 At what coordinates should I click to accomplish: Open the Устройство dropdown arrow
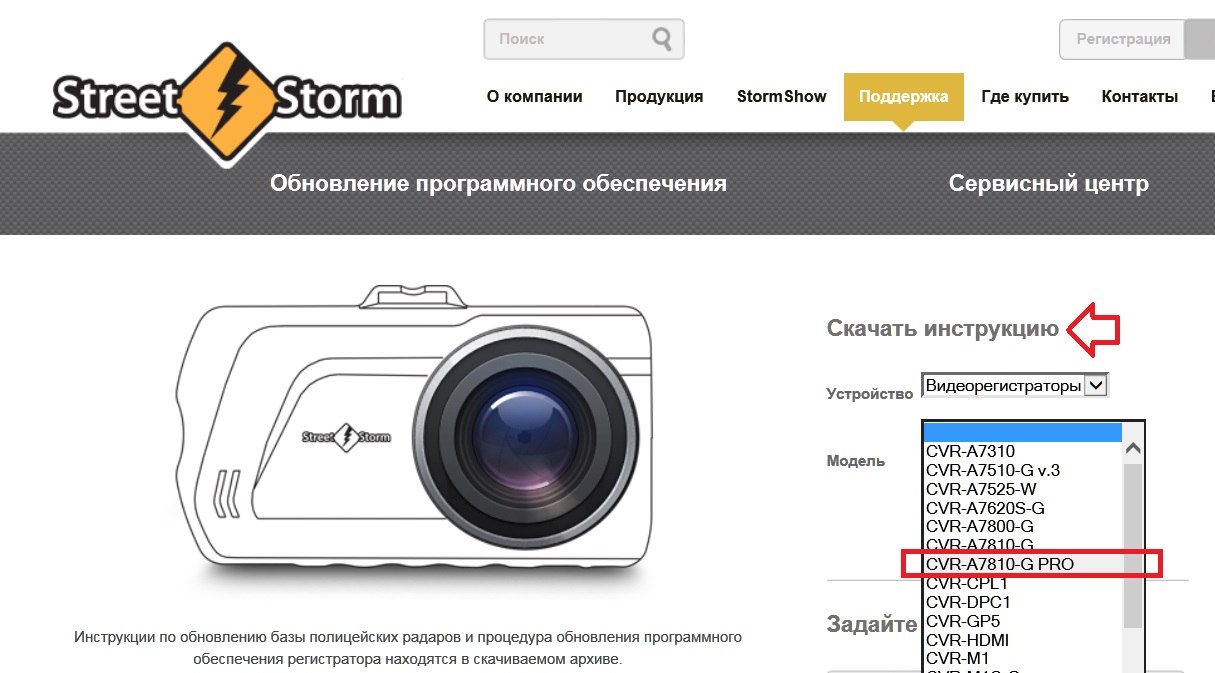click(1096, 385)
